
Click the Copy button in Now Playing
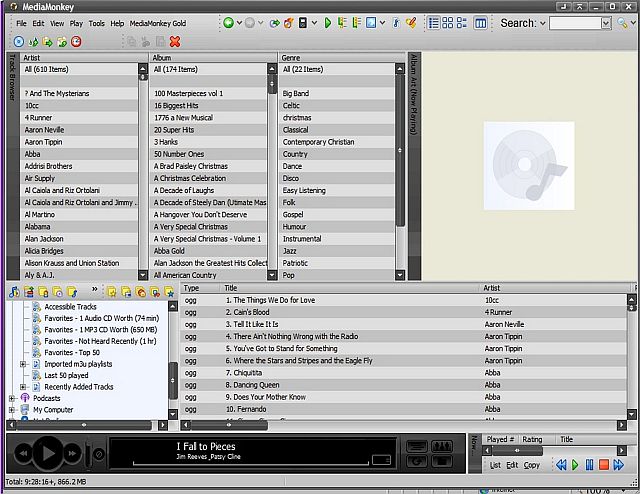tap(531, 465)
